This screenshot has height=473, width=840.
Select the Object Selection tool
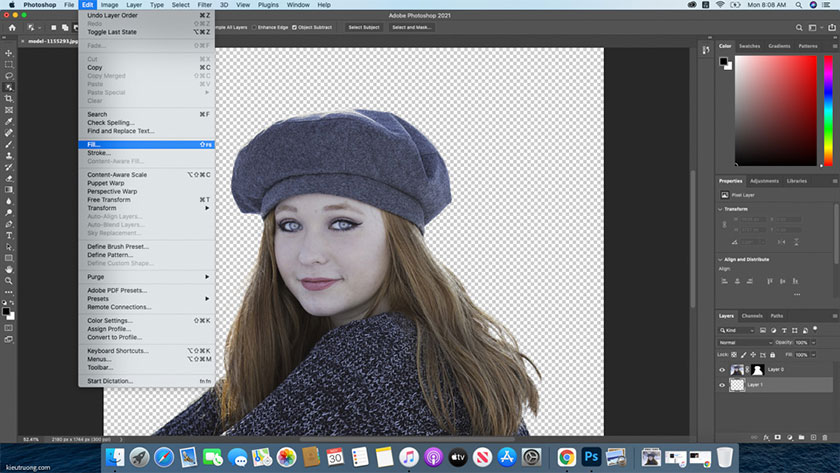coord(9,87)
